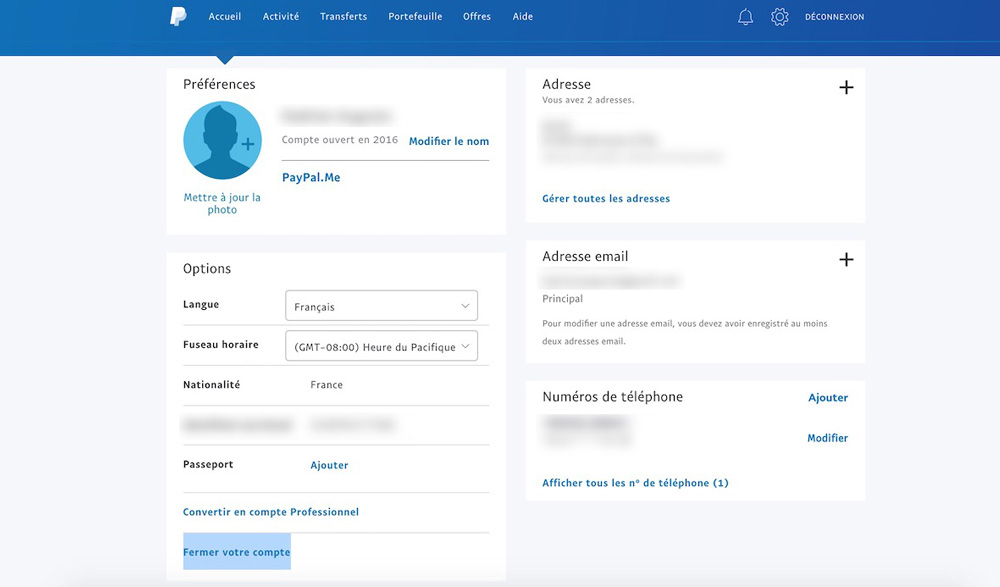Open the settings gear icon
This screenshot has width=1000, height=587.
coord(780,17)
